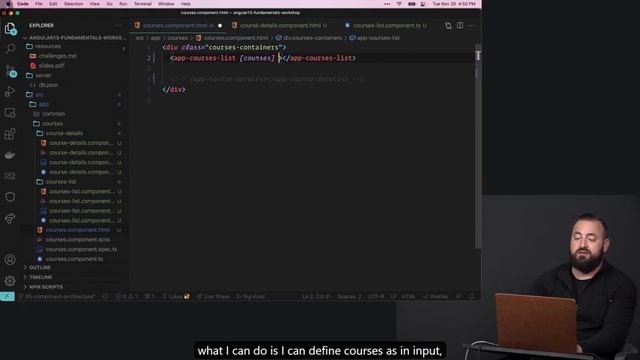Open the Edit menu

click(x=53, y=4)
